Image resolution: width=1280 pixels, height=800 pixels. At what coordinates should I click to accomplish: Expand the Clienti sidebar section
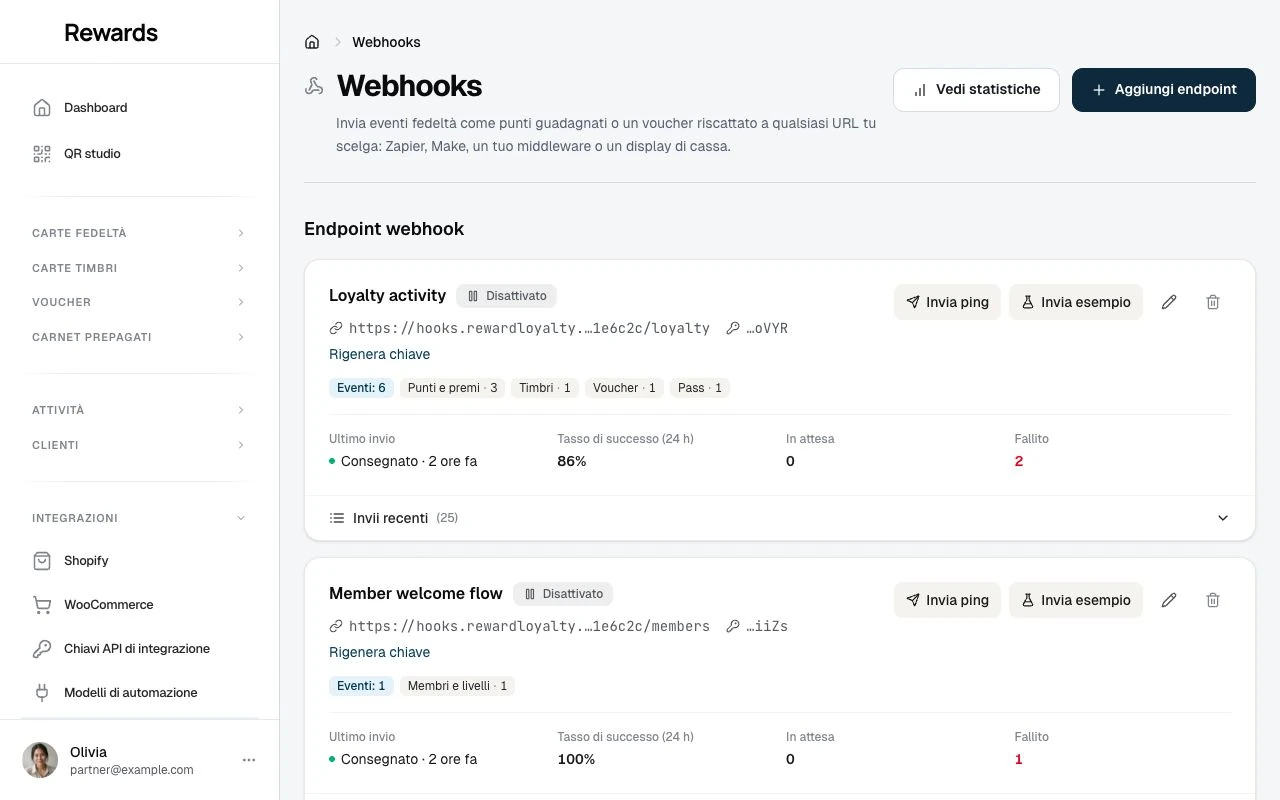140,445
